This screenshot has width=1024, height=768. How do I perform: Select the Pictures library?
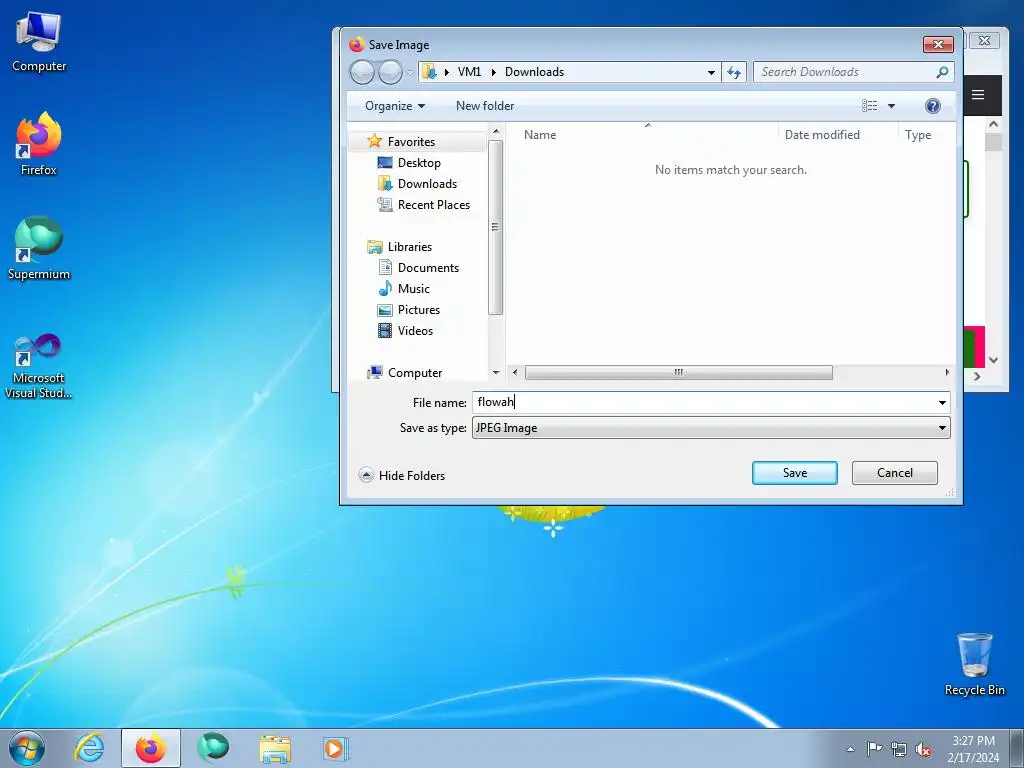(419, 310)
